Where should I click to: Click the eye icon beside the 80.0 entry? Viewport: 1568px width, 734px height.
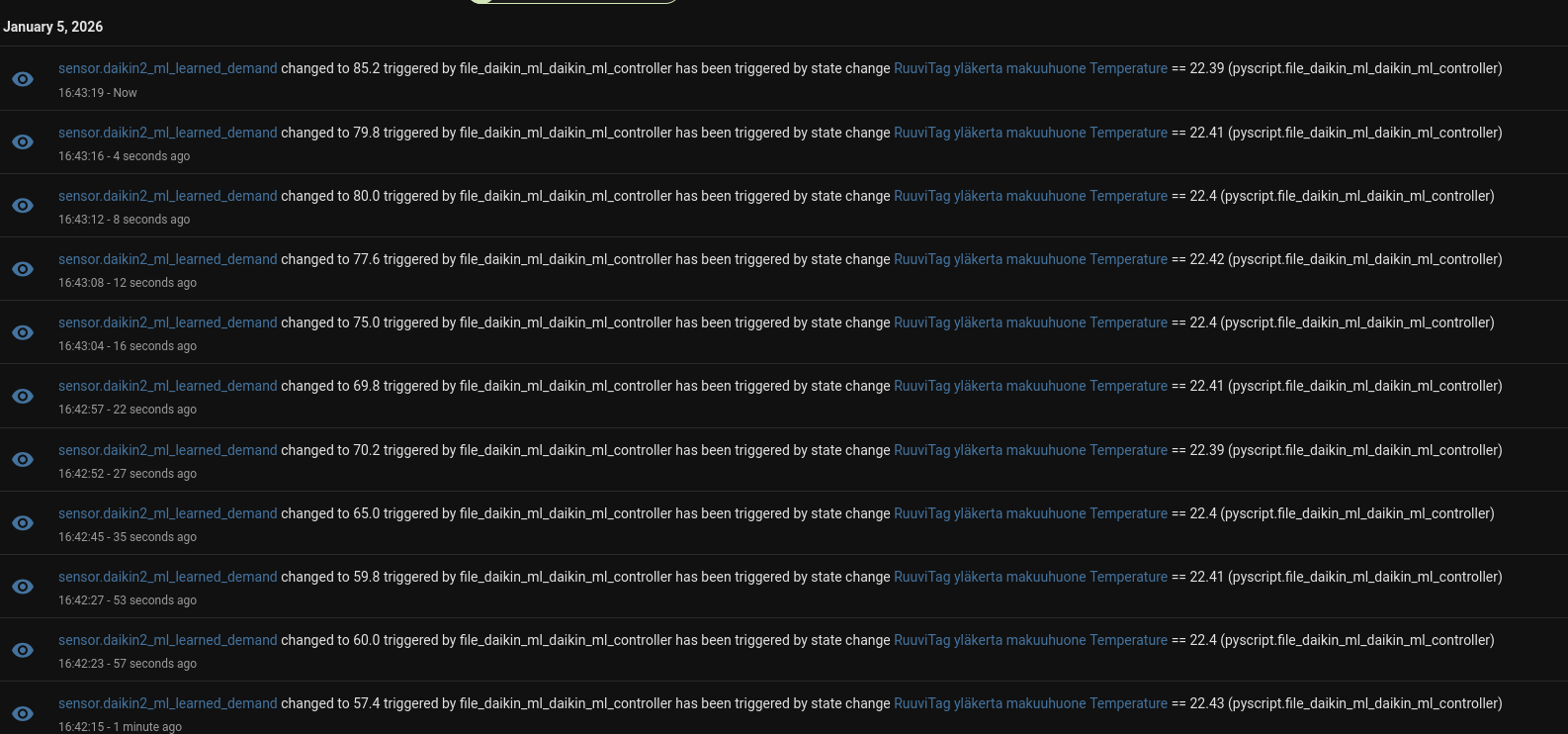[23, 206]
